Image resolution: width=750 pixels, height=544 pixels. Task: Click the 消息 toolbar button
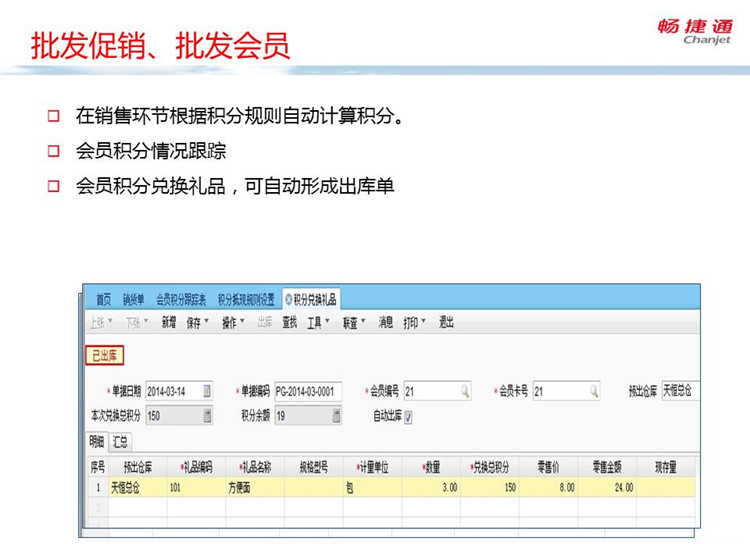coord(386,322)
